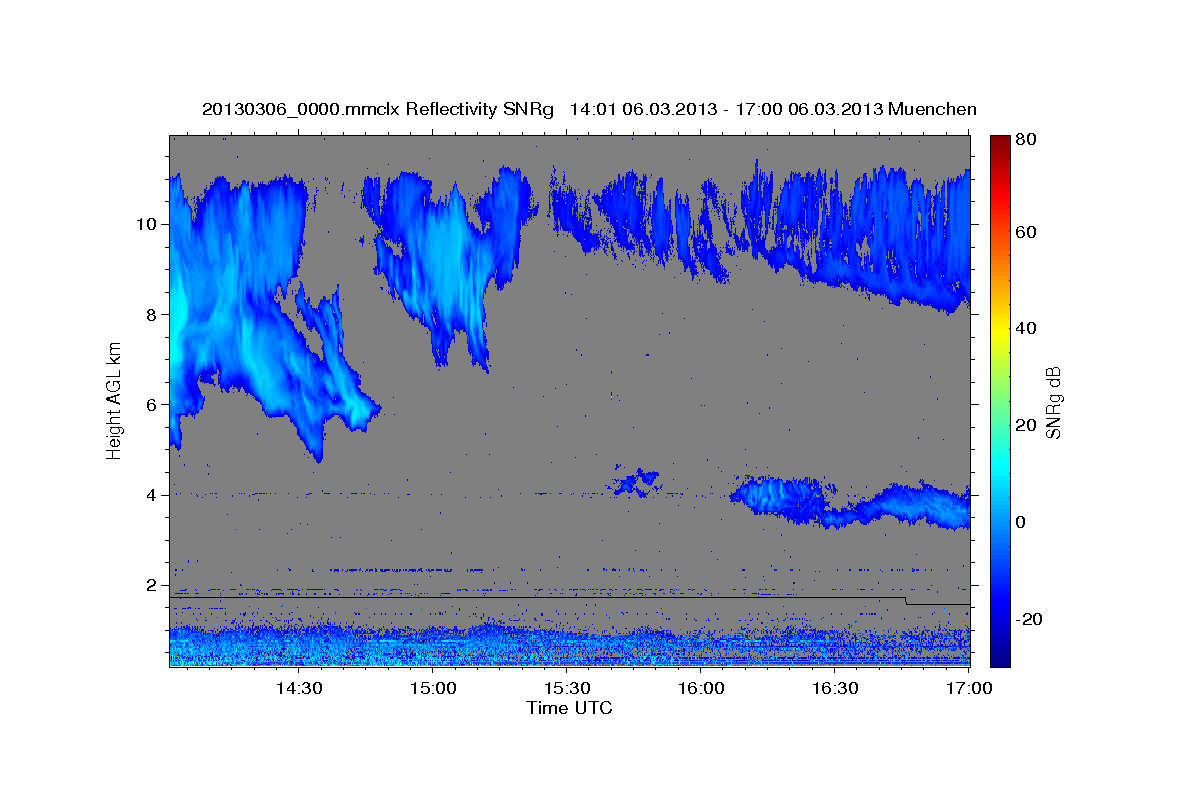Viewport: 1200px width, 800px height.
Task: Click the height tick label 4
Action: (151, 494)
